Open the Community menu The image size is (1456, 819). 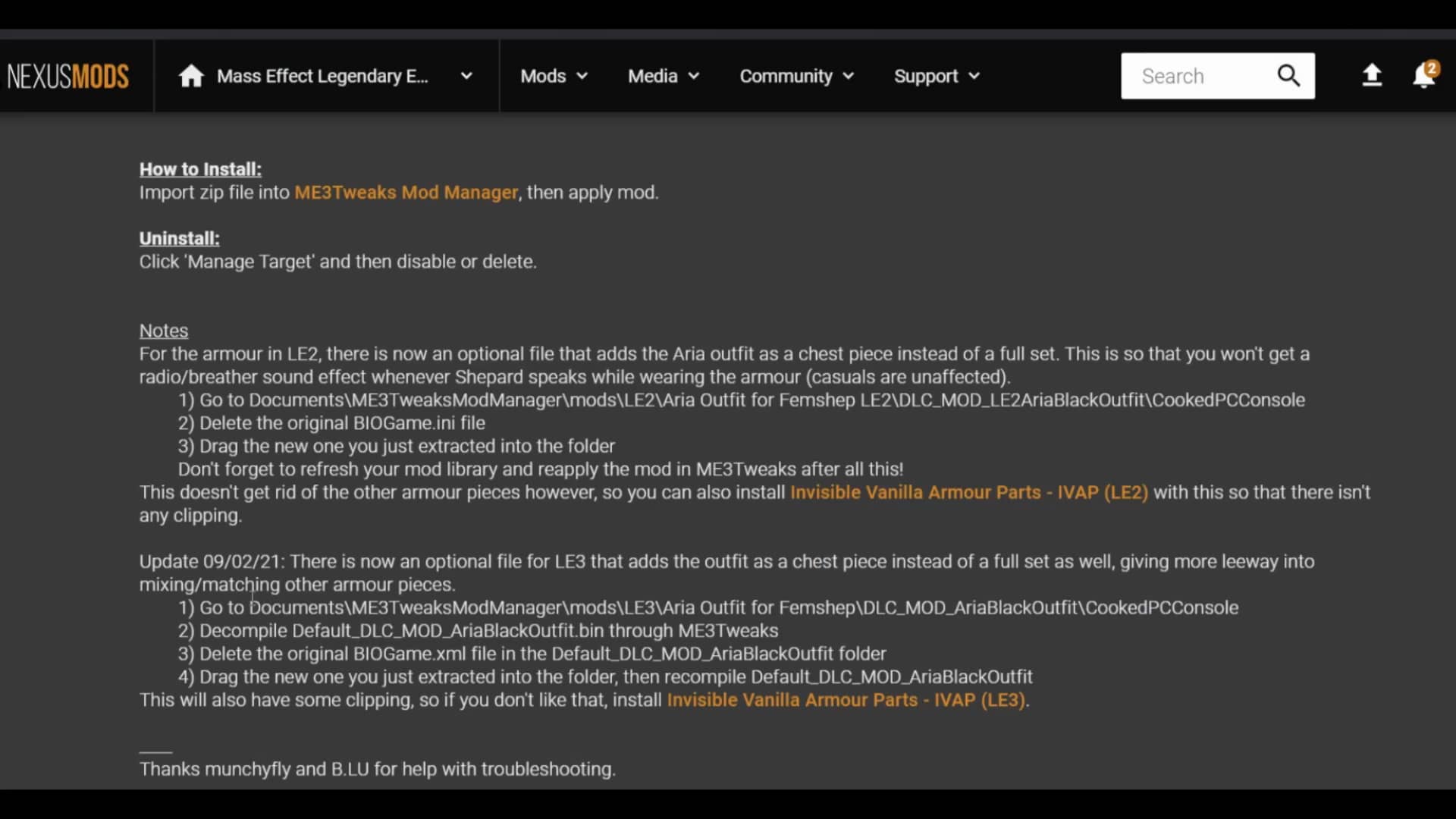pos(785,76)
